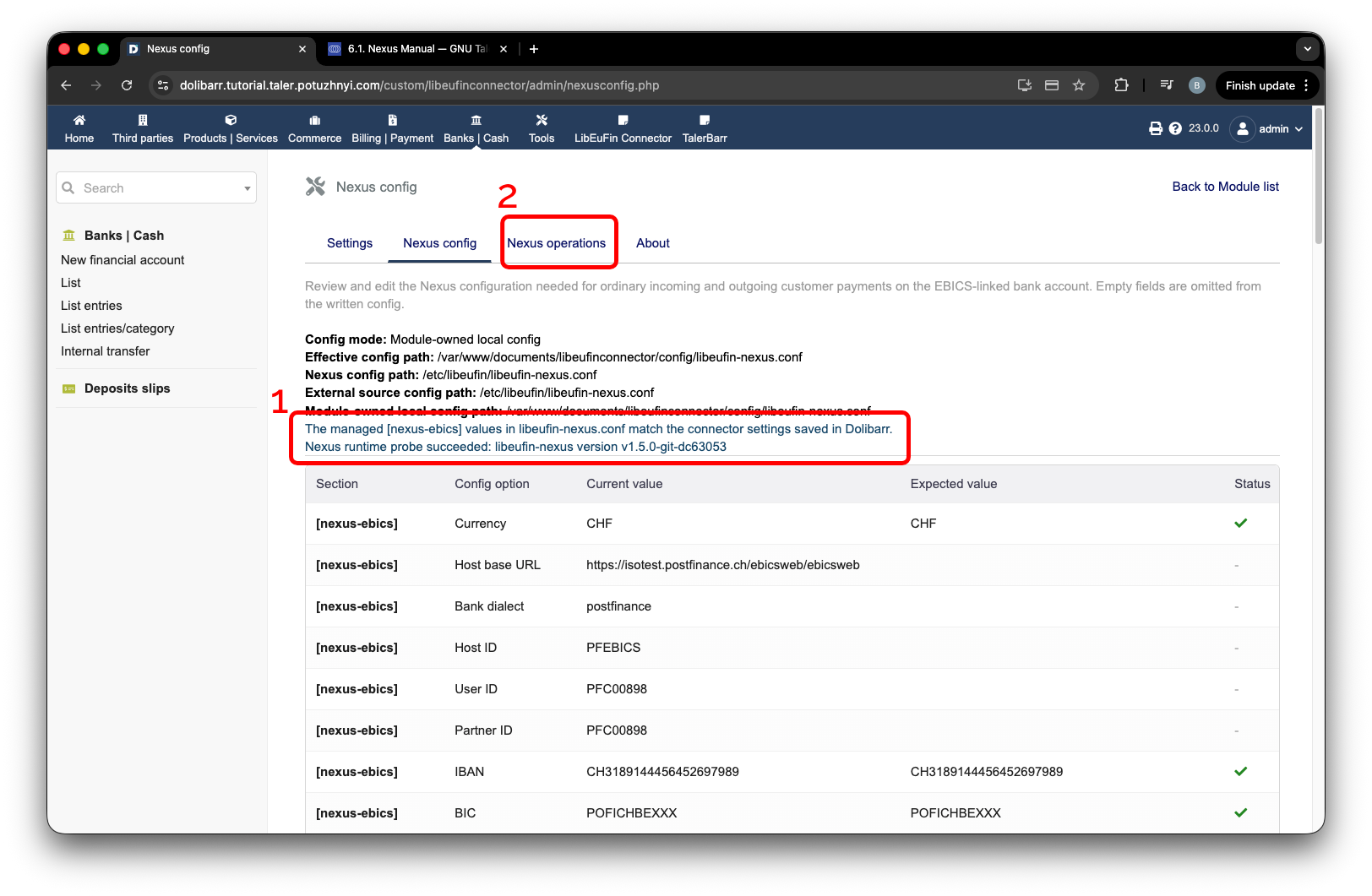The width and height of the screenshot is (1372, 896).
Task: Expand the browser tab list chevron
Action: (x=1307, y=49)
